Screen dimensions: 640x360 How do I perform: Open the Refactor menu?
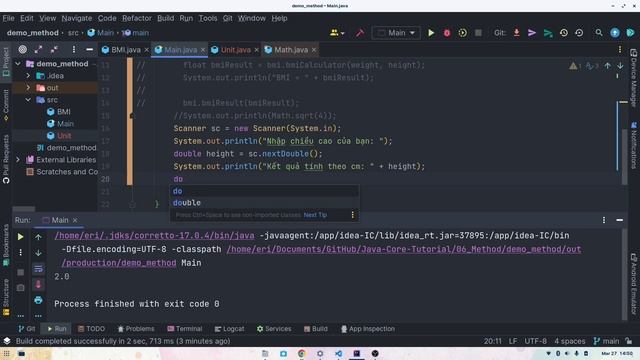(x=137, y=18)
